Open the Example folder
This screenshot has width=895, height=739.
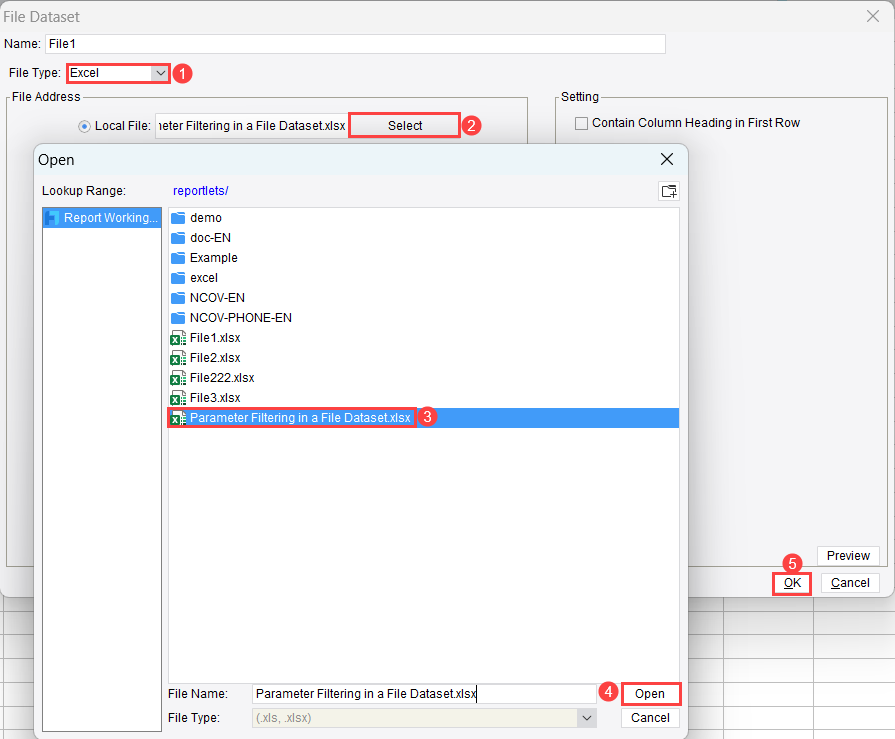point(424,257)
